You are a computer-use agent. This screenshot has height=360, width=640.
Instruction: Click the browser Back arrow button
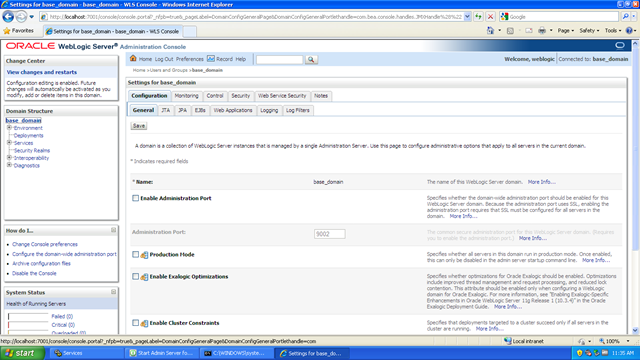tap(8, 17)
